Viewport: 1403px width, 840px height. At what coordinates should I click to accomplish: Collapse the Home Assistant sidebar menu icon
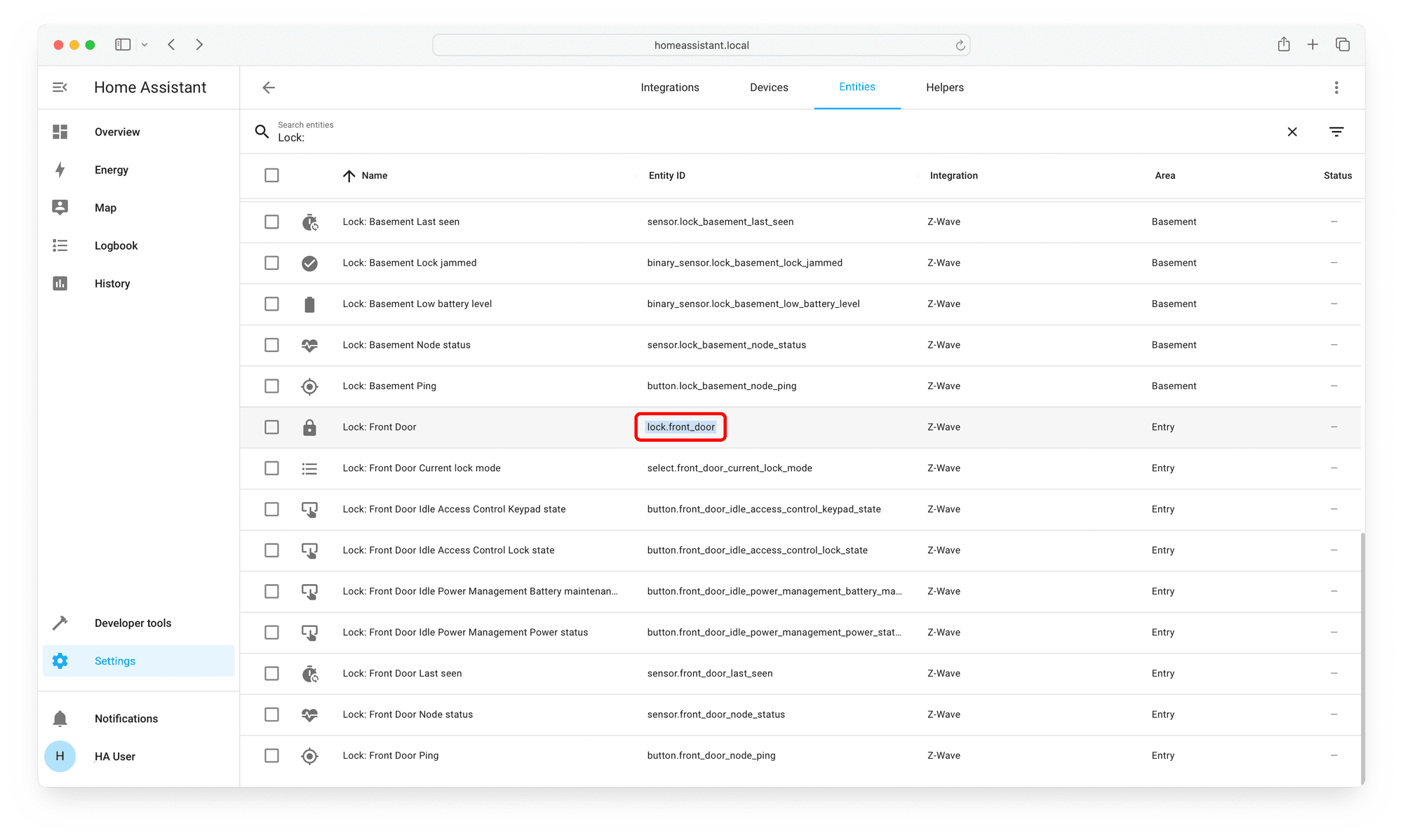(x=60, y=88)
